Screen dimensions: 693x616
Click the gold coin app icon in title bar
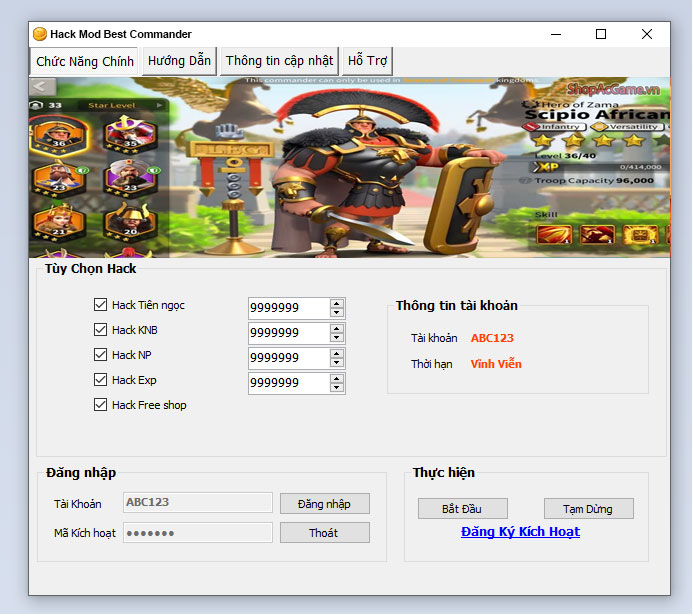[40, 34]
